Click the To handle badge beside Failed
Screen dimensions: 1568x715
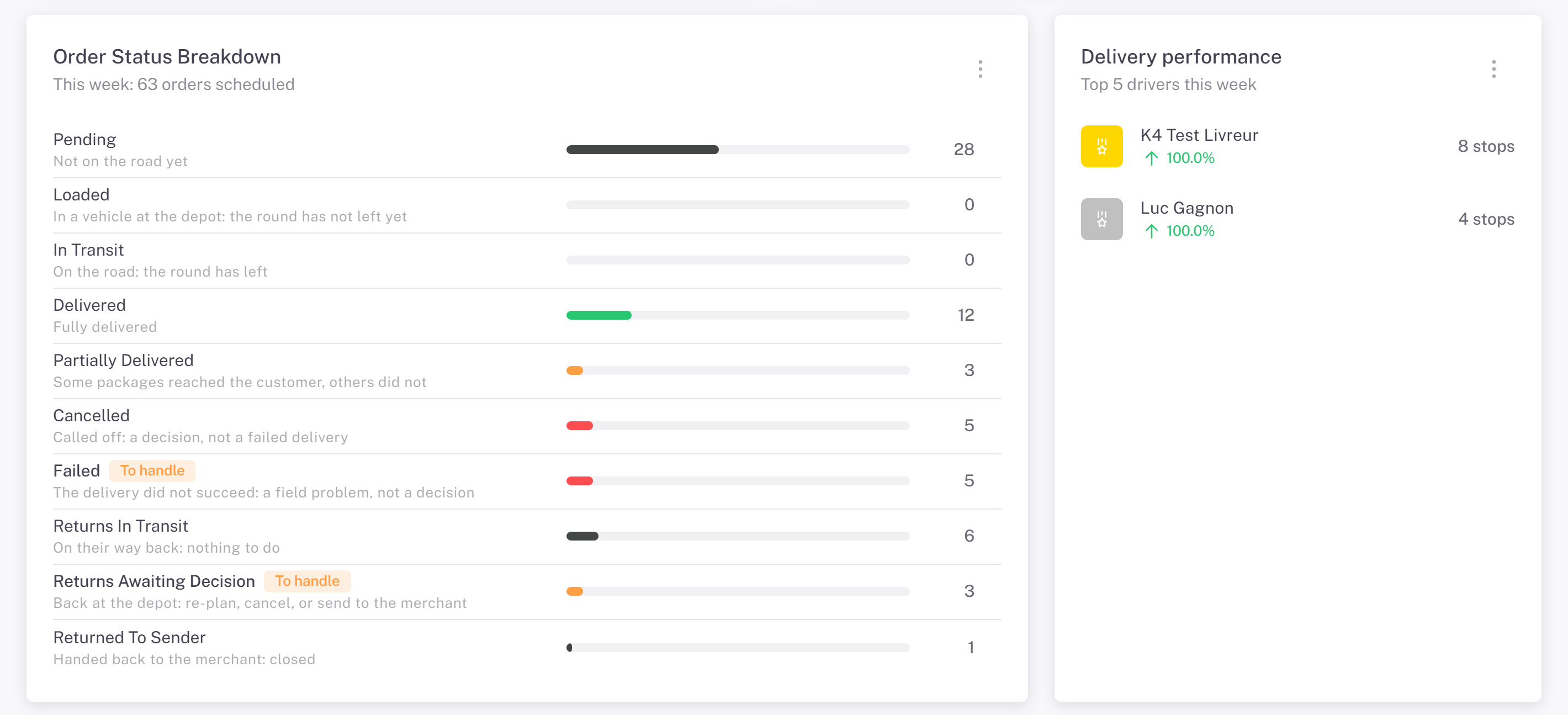[x=152, y=470]
